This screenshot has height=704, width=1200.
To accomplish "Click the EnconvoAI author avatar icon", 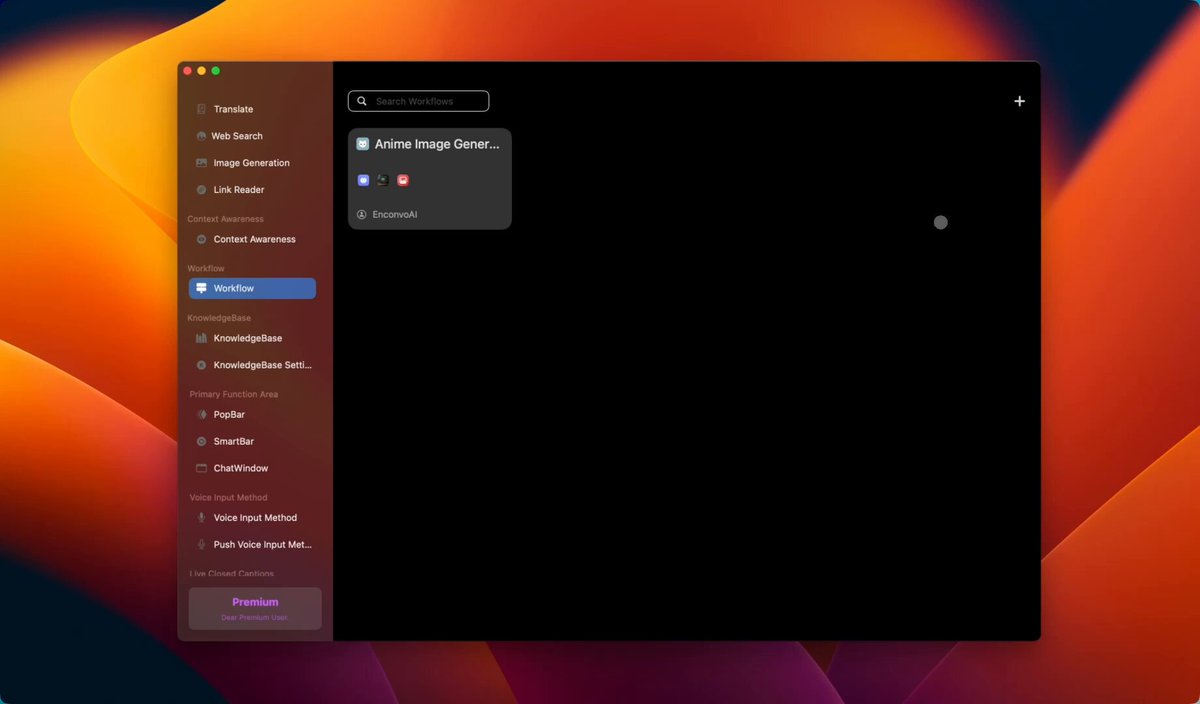I will click(x=362, y=214).
